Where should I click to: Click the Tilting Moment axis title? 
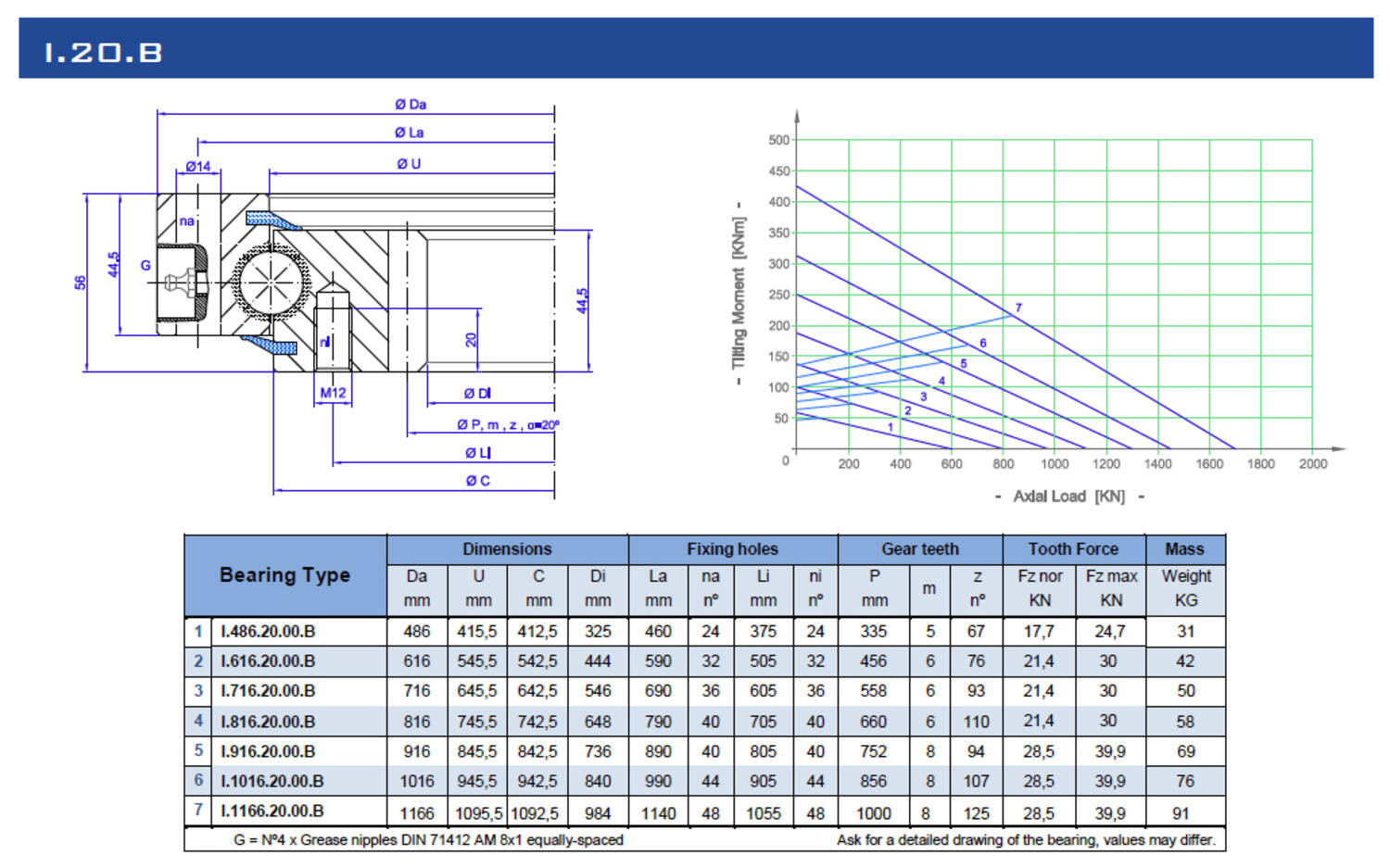pyautogui.click(x=739, y=293)
